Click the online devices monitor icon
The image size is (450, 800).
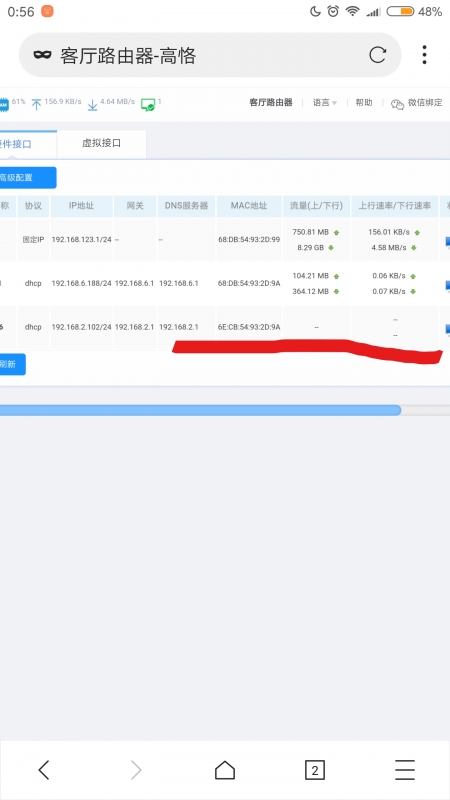[x=148, y=105]
